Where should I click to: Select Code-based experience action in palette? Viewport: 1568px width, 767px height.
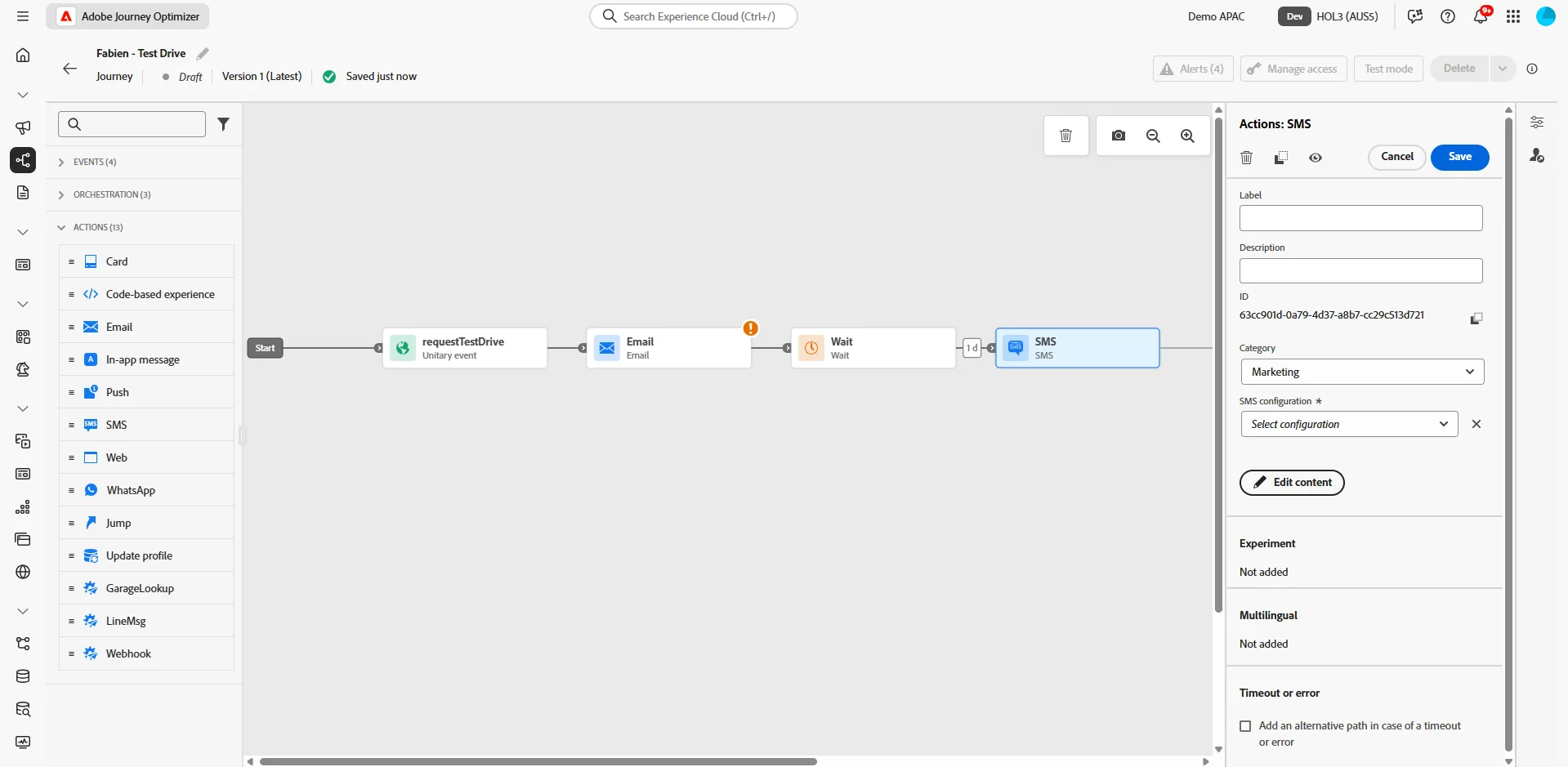click(x=147, y=294)
